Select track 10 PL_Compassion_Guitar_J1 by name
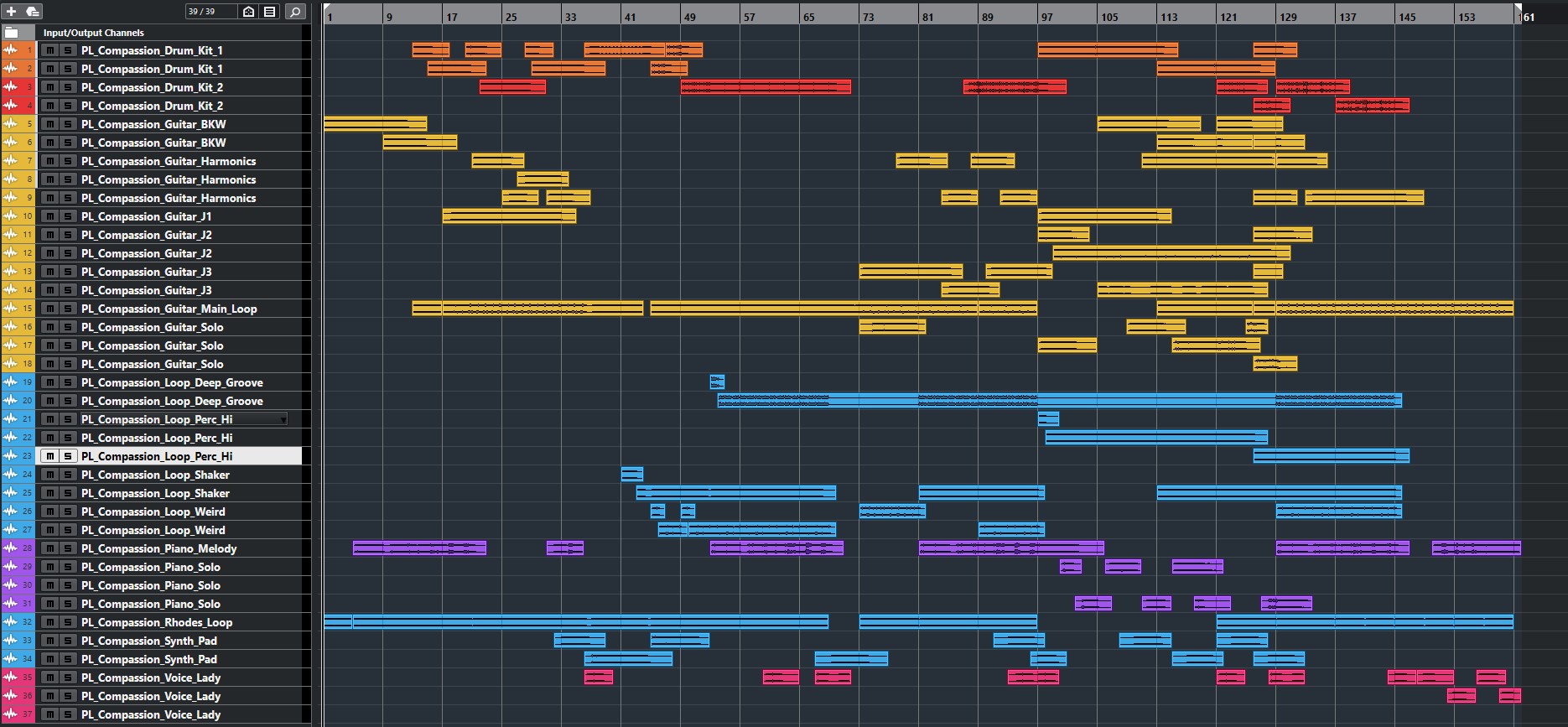The width and height of the screenshot is (1568, 727). pyautogui.click(x=146, y=216)
